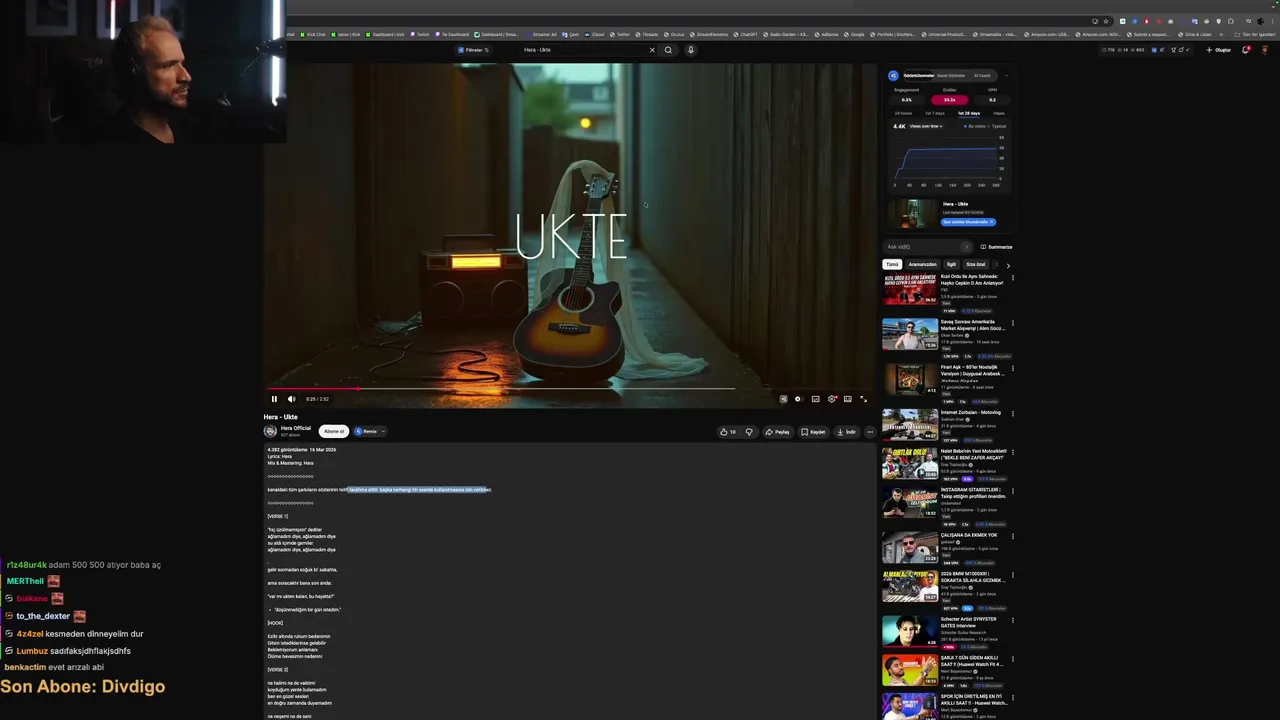This screenshot has width=1280, height=720.
Task: Open player settings gear
Action: coord(831,399)
